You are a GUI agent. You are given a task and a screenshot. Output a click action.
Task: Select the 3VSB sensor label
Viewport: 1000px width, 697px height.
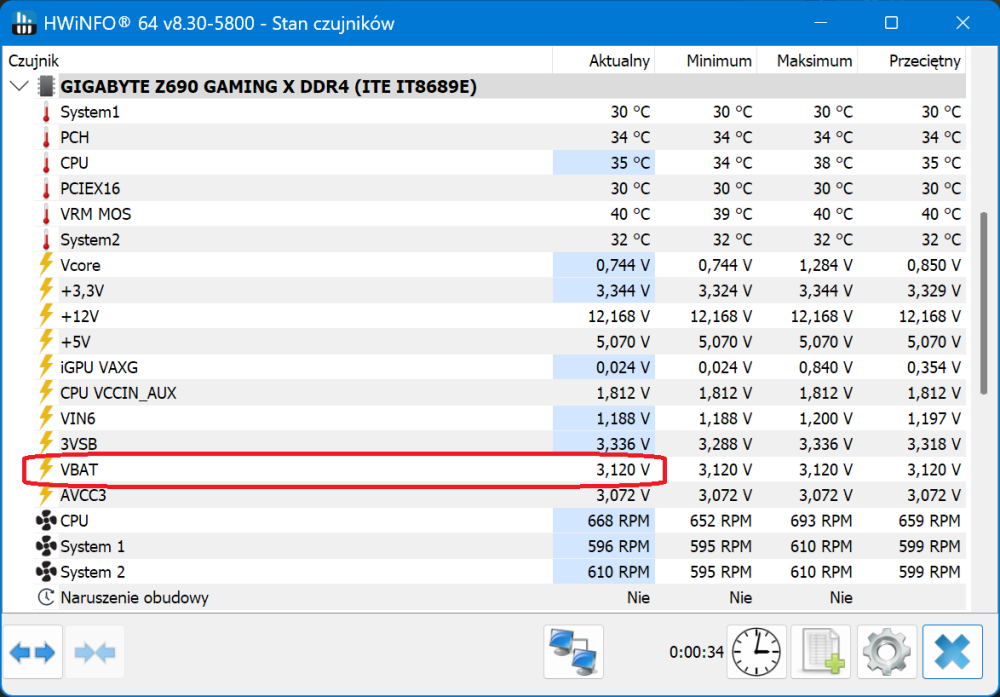[x=79, y=444]
